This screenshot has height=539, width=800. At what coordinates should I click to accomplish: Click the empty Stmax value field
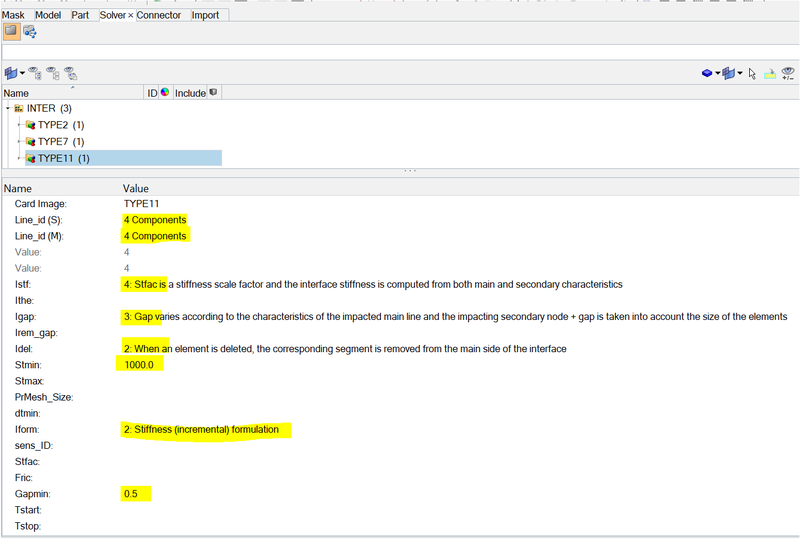459,381
